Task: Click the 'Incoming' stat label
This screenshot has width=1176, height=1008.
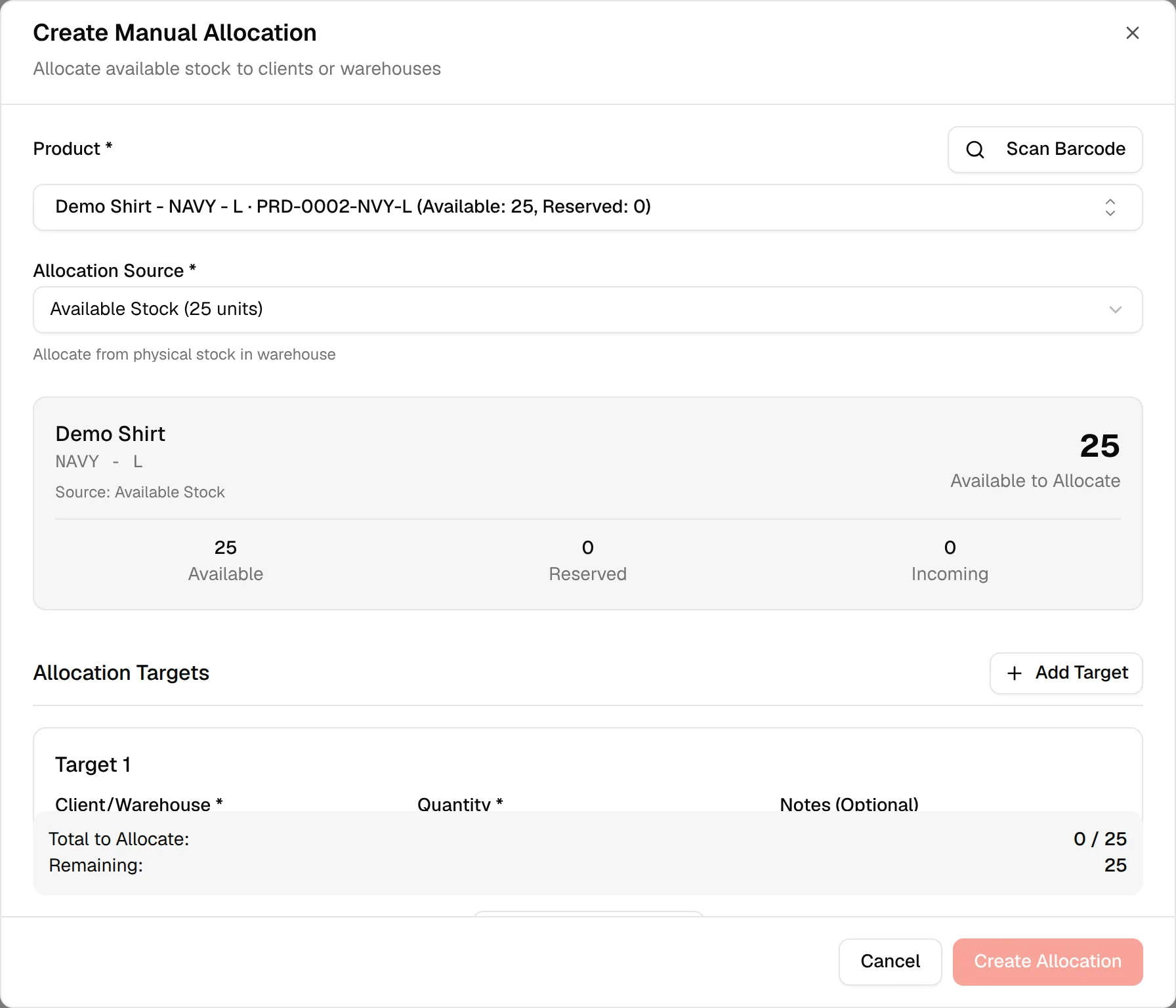Action: (x=950, y=574)
